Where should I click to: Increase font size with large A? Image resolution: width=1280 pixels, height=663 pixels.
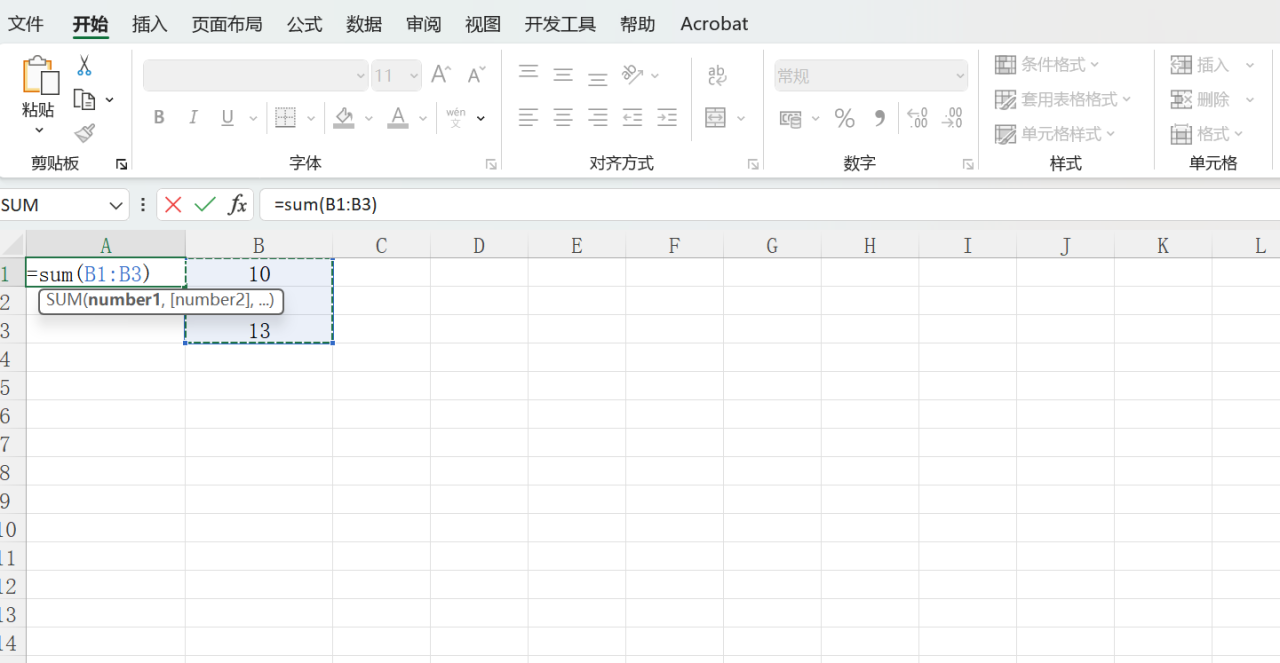point(441,75)
